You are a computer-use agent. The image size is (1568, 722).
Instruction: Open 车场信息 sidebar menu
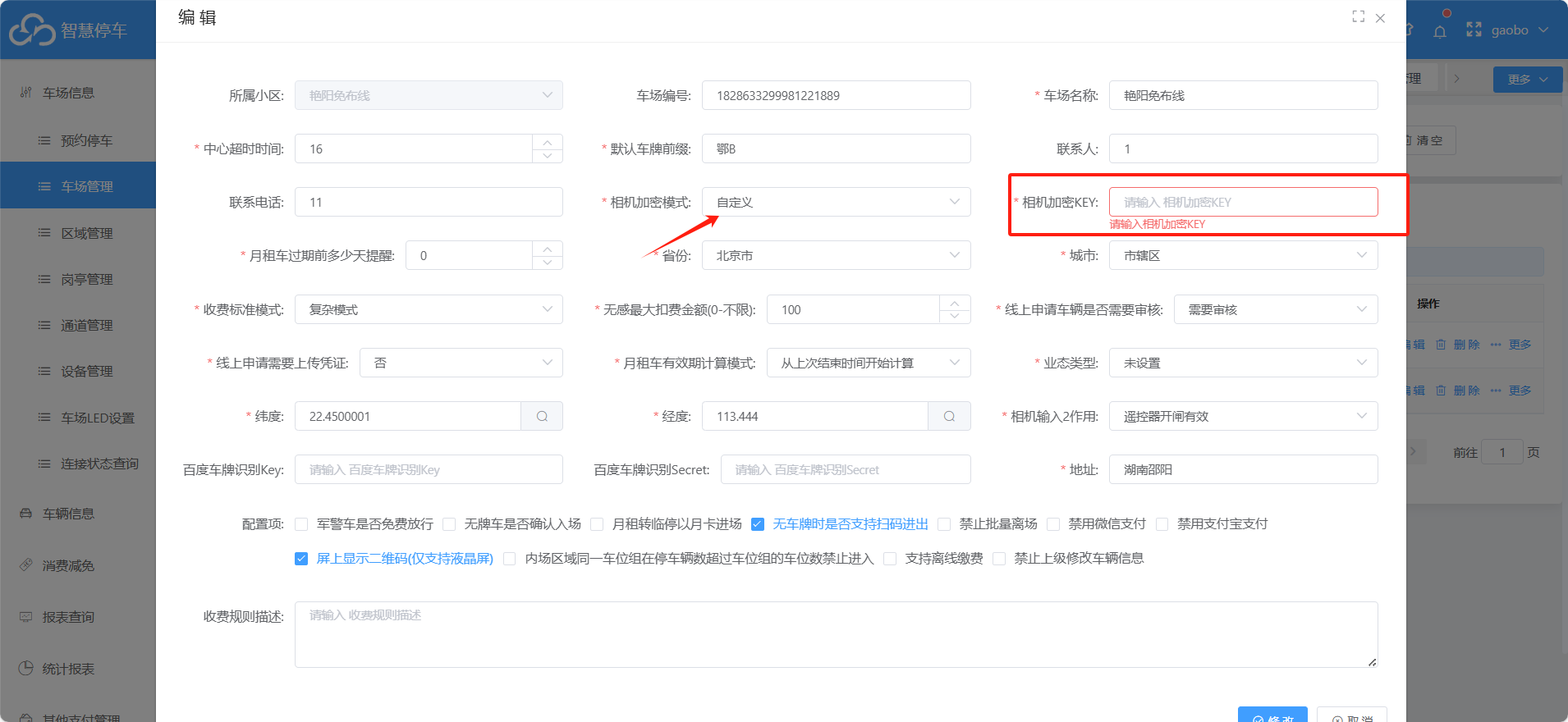click(78, 93)
